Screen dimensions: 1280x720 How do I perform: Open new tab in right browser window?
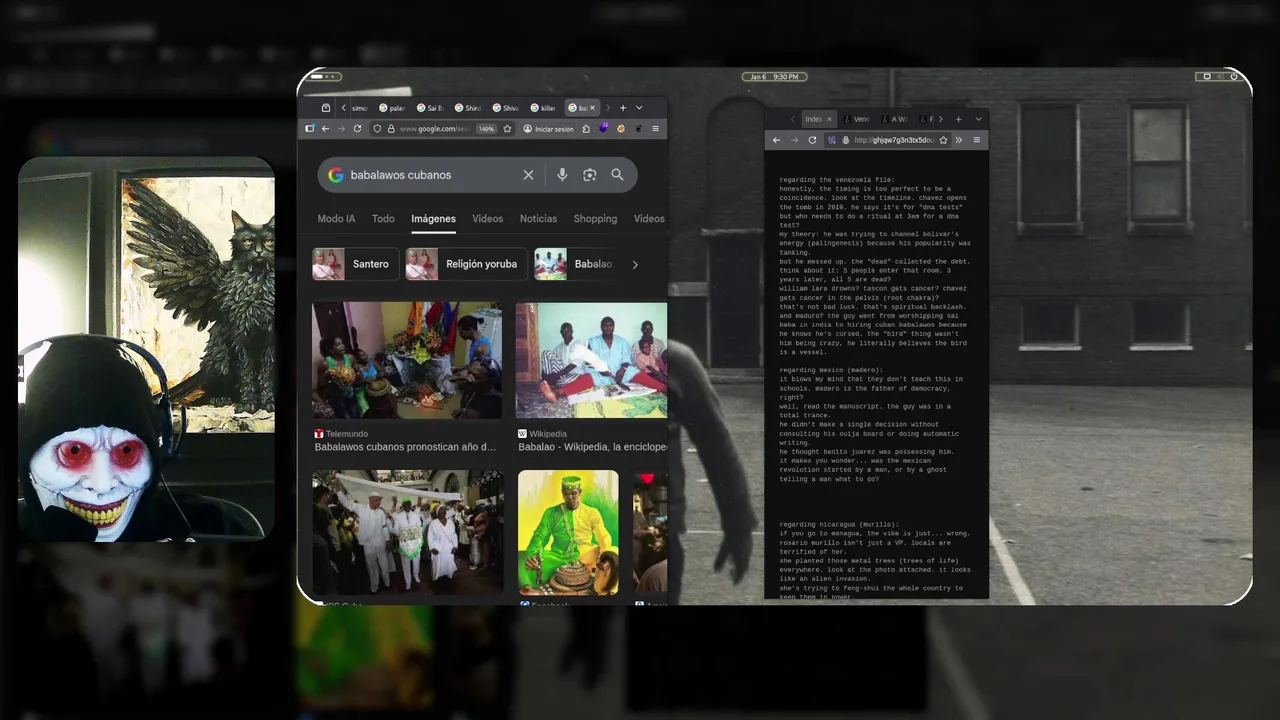[x=958, y=119]
